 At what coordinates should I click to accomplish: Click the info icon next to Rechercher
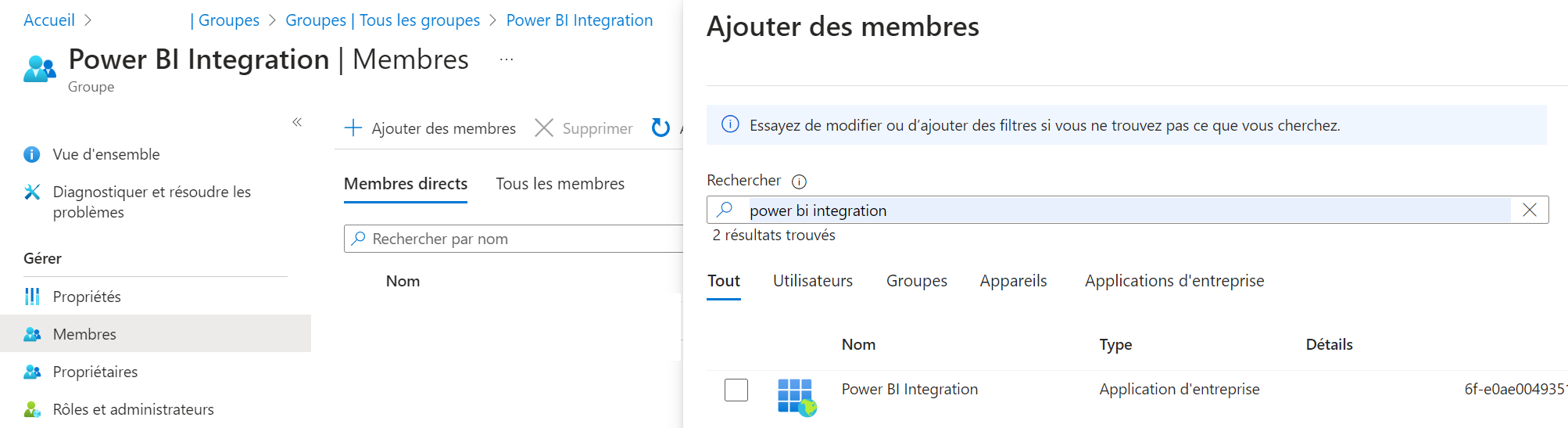[x=799, y=182]
